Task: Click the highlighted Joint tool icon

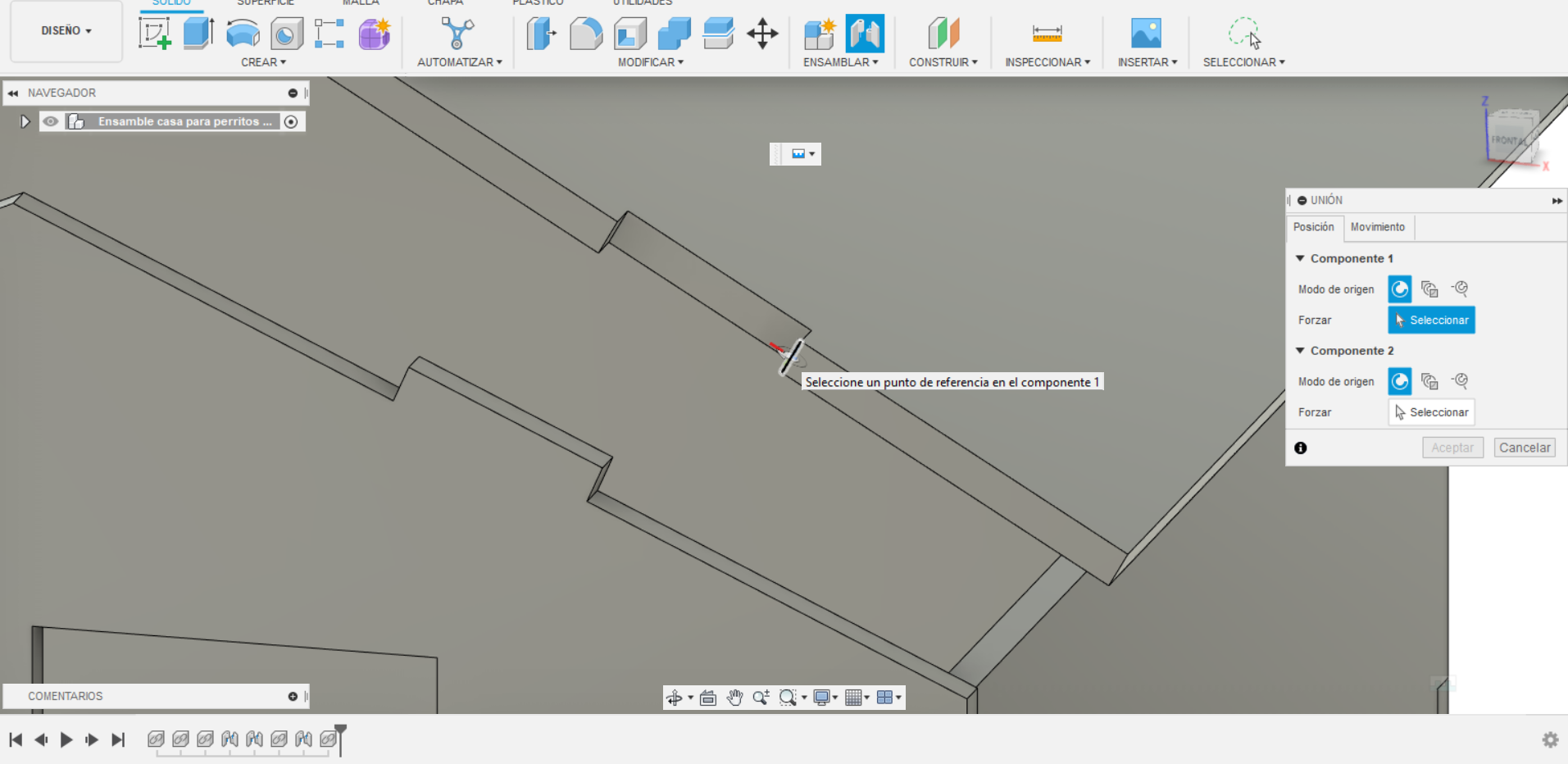Action: pos(865,34)
